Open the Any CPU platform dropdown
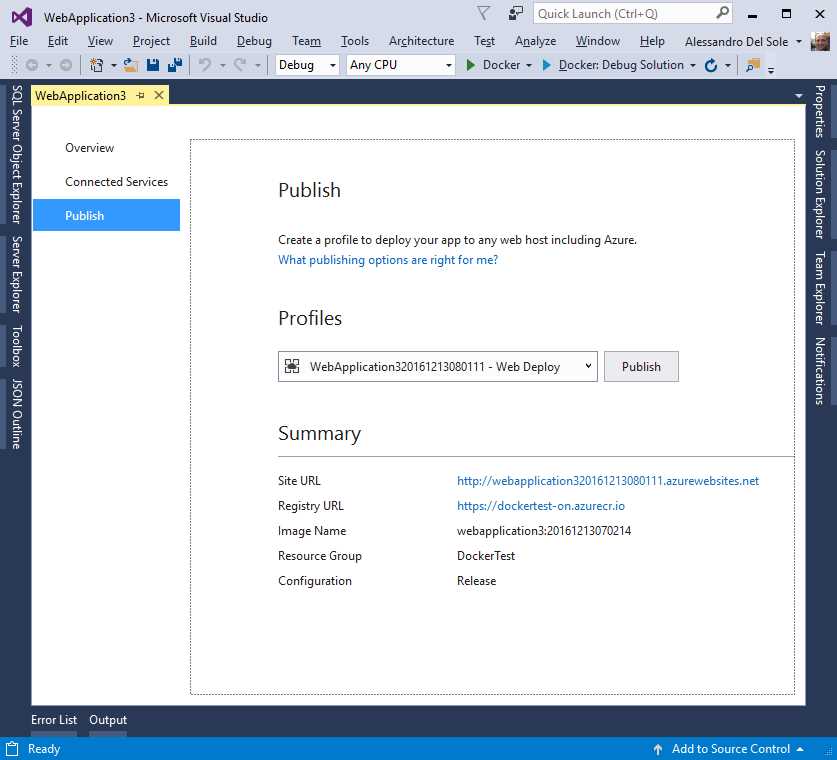Screen dimensions: 837x760 399,65
